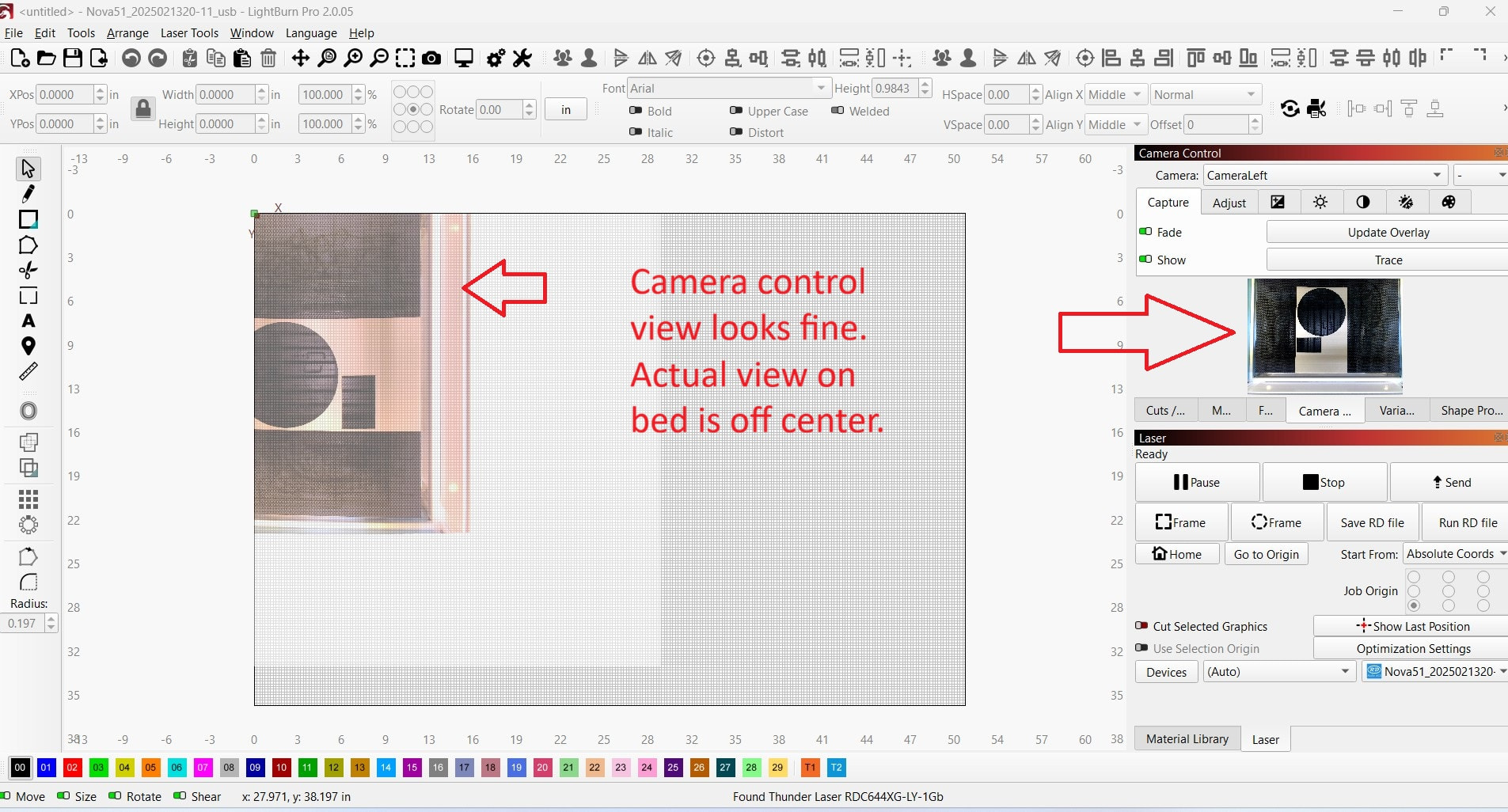Open Start From Absolute Coords dropdown
The image size is (1508, 812).
click(x=1455, y=554)
